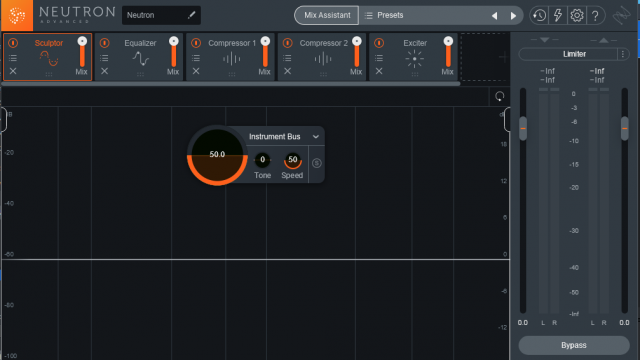Select the Sculptor module tab
Viewport: 640px width, 360px height.
point(49,57)
